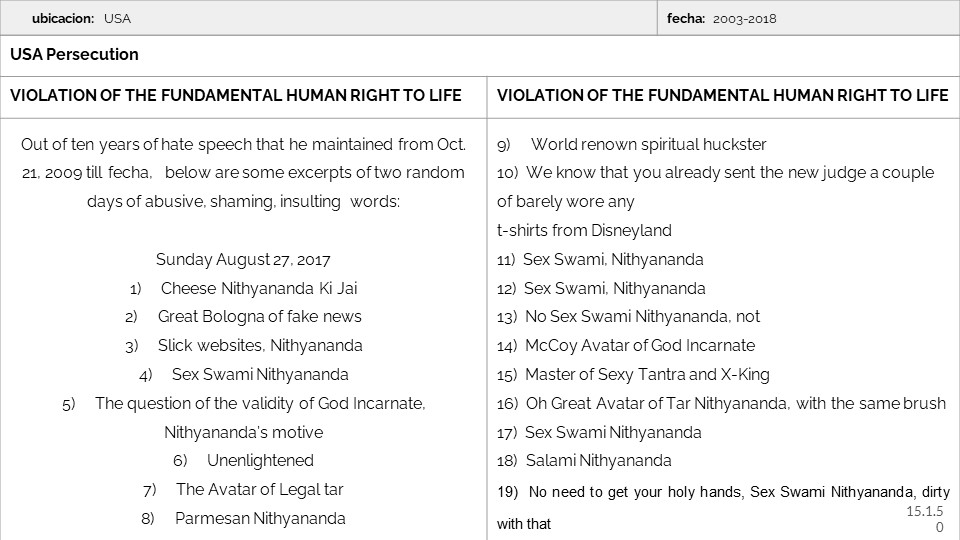This screenshot has height=540, width=960.
Task: Click the Slick websites, Nithyananda entry
Action: [259, 346]
